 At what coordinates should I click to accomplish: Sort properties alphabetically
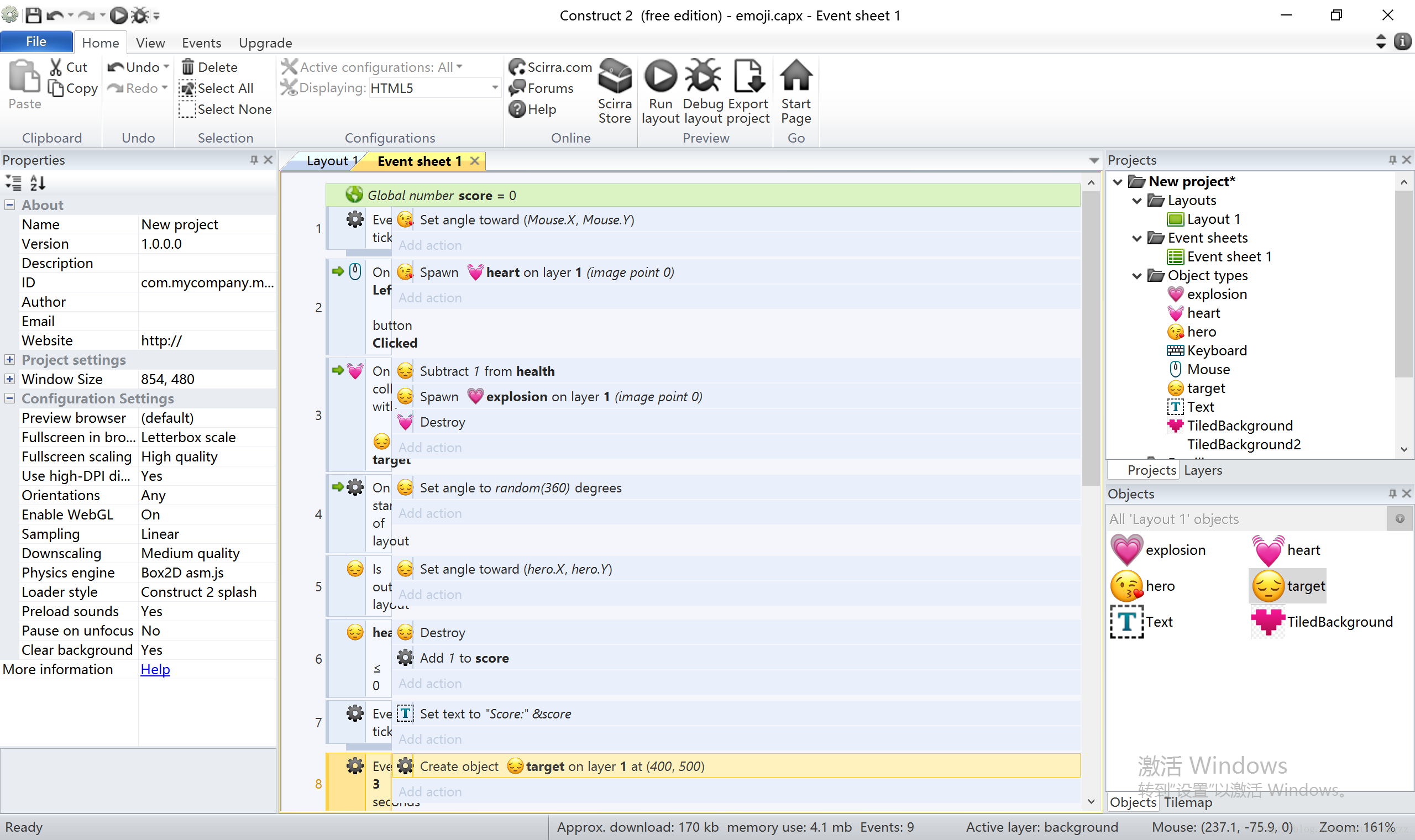point(38,183)
